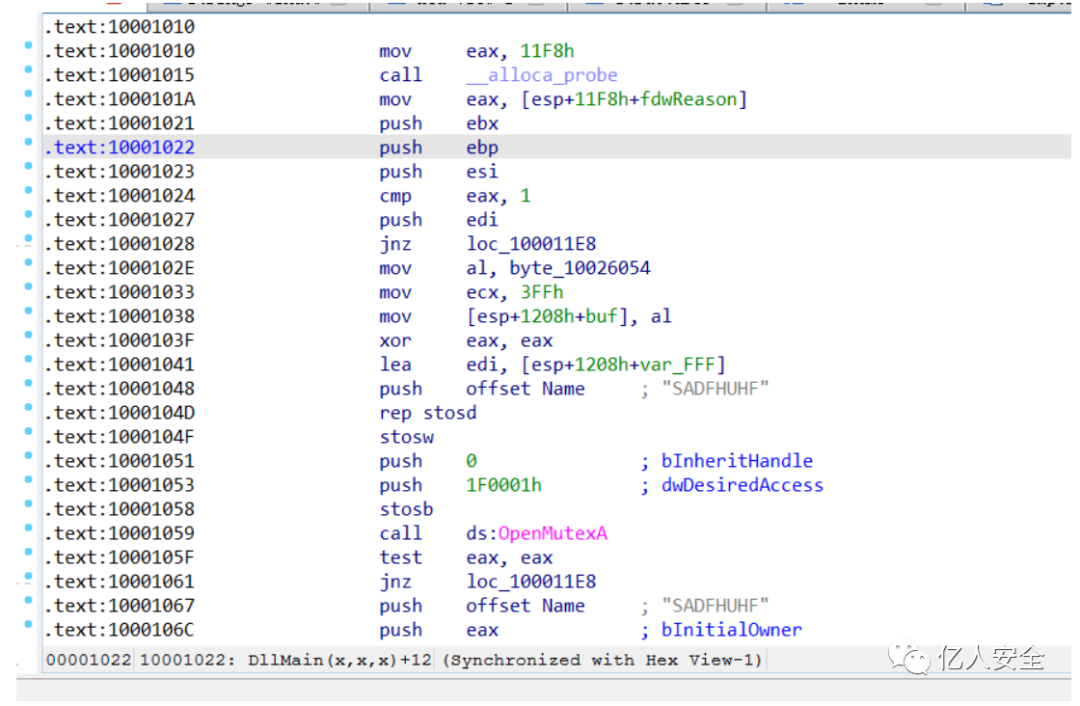Click the highlighted address .text:10001022
The image size is (1080, 706).
coord(120,148)
